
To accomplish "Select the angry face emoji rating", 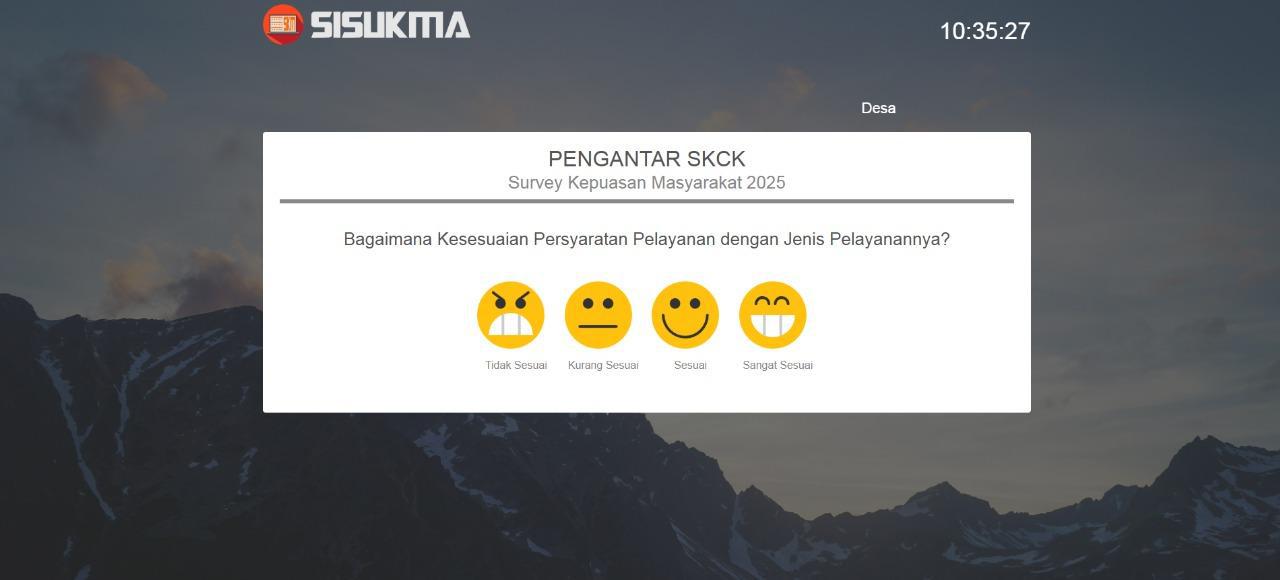I will point(511,315).
